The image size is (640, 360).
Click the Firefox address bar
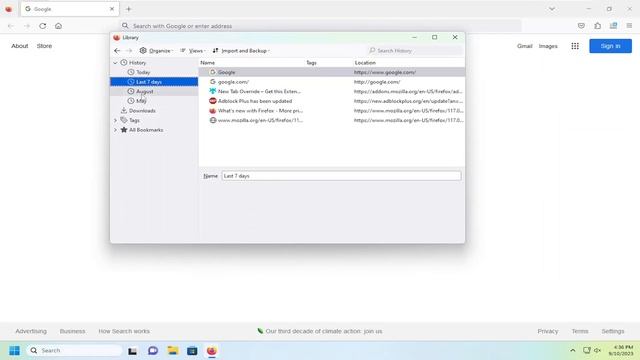click(320, 26)
